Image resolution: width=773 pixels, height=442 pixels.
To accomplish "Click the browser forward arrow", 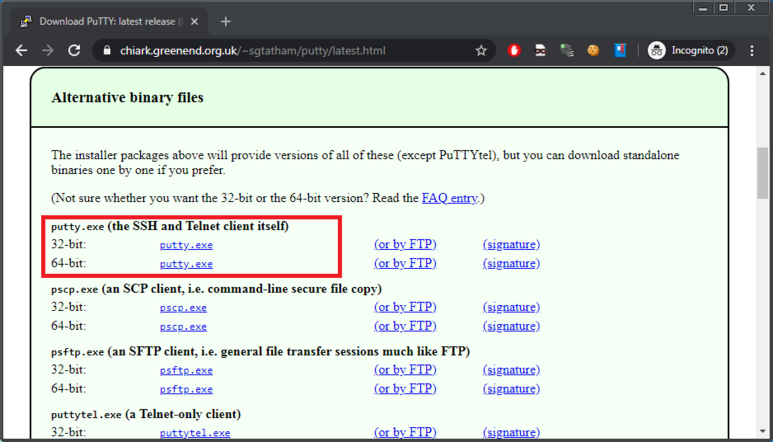I will point(48,50).
